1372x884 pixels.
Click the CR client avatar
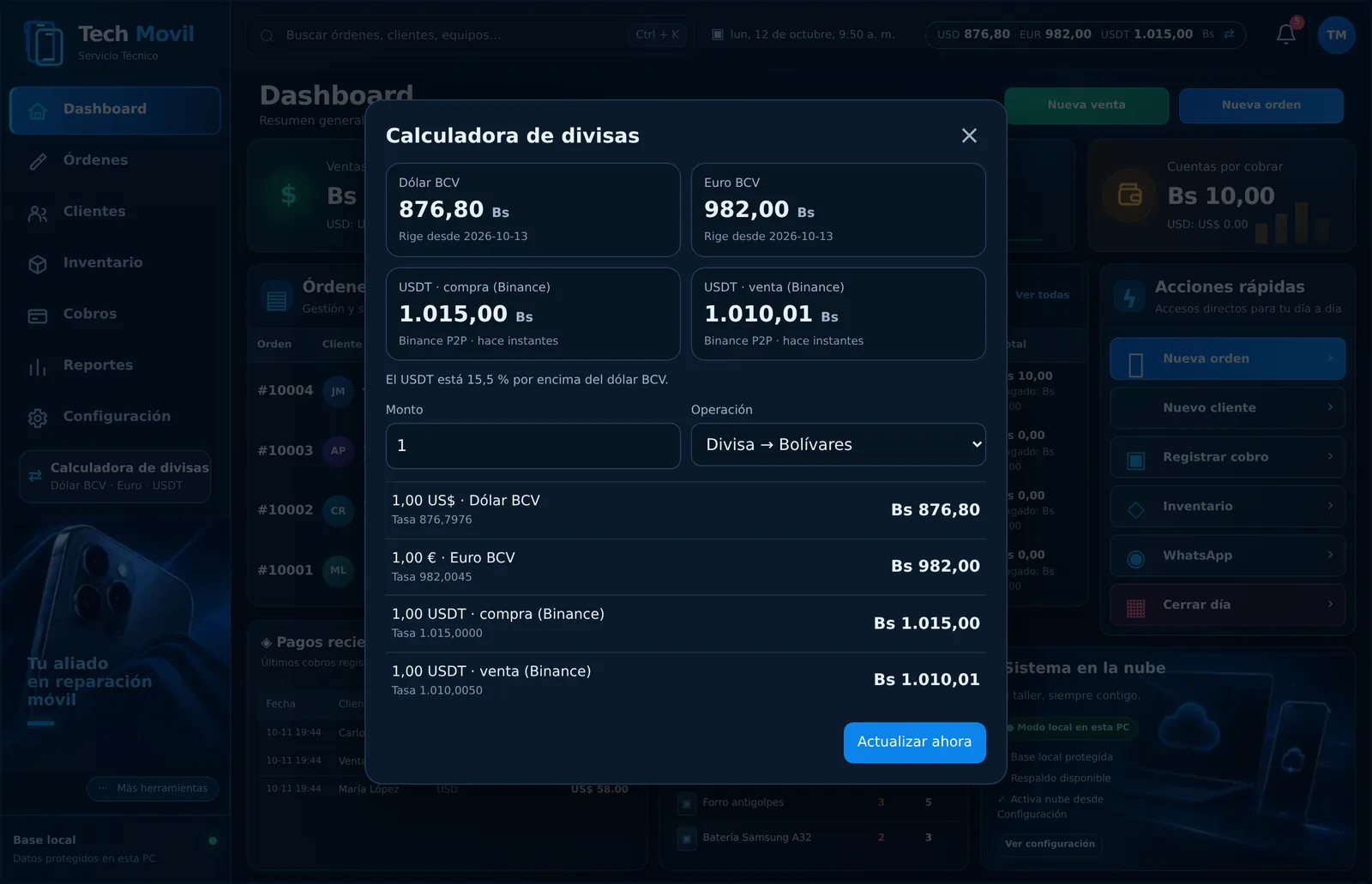pos(338,510)
